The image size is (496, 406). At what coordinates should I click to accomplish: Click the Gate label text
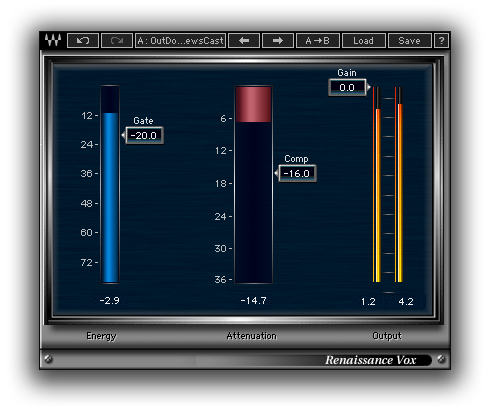pyautogui.click(x=143, y=120)
